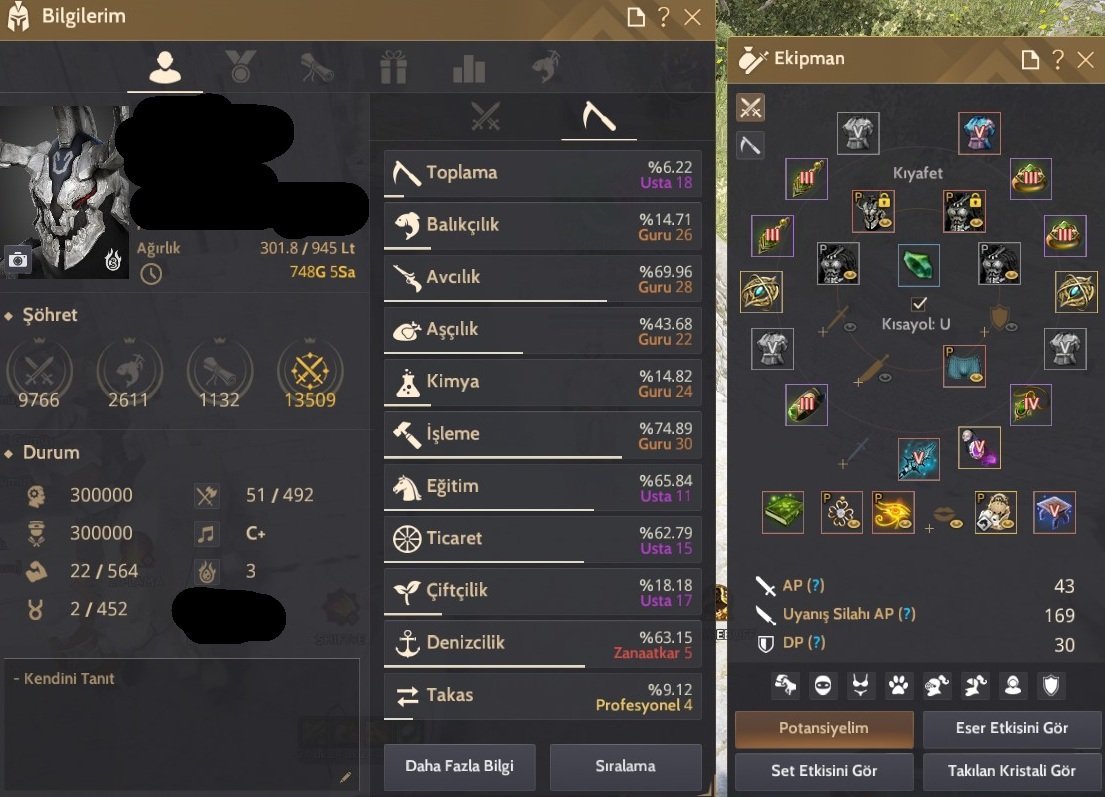Click the paw pet visibility icon
The height and width of the screenshot is (797, 1105).
pyautogui.click(x=899, y=685)
